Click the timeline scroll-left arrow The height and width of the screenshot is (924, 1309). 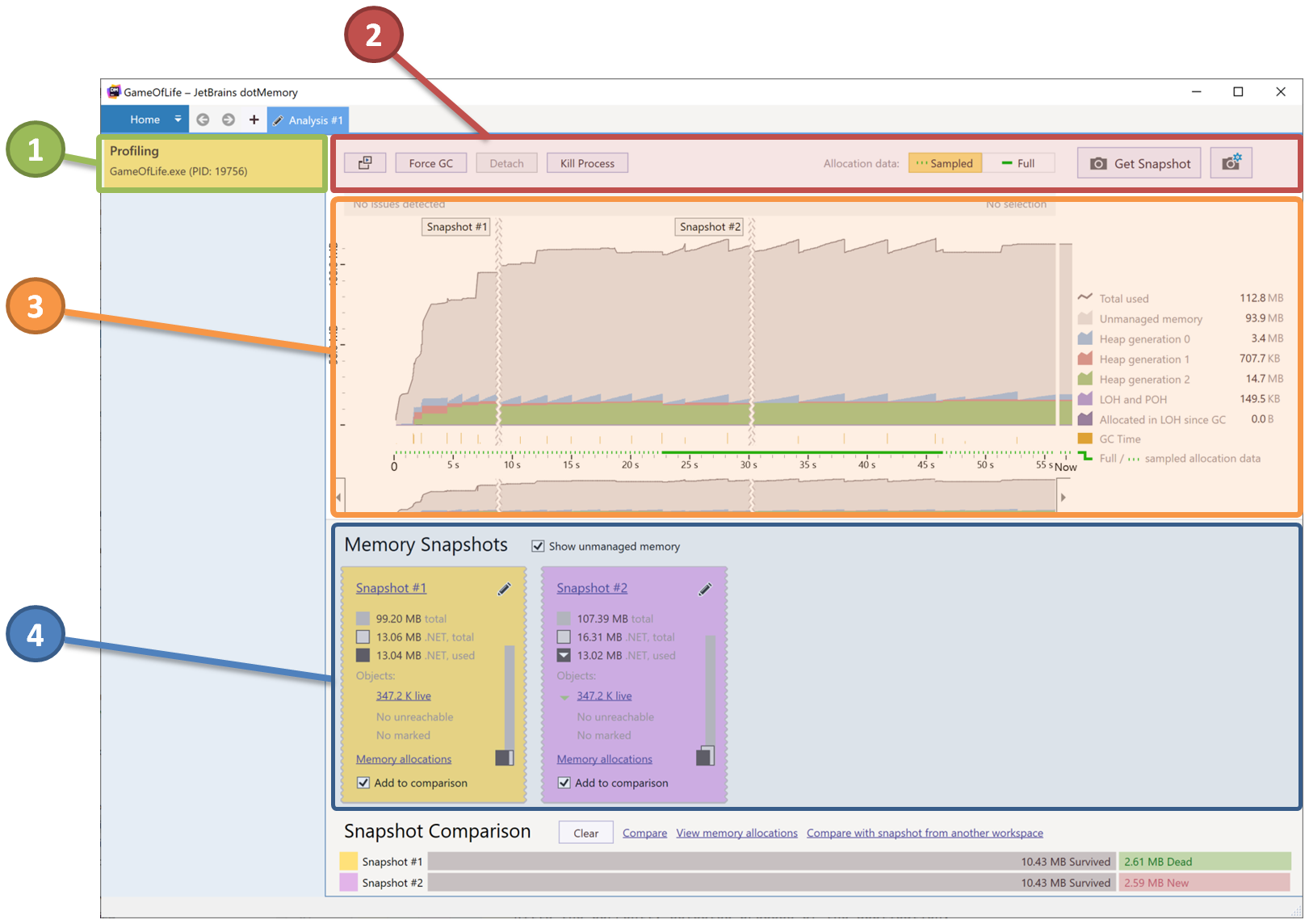[x=339, y=497]
